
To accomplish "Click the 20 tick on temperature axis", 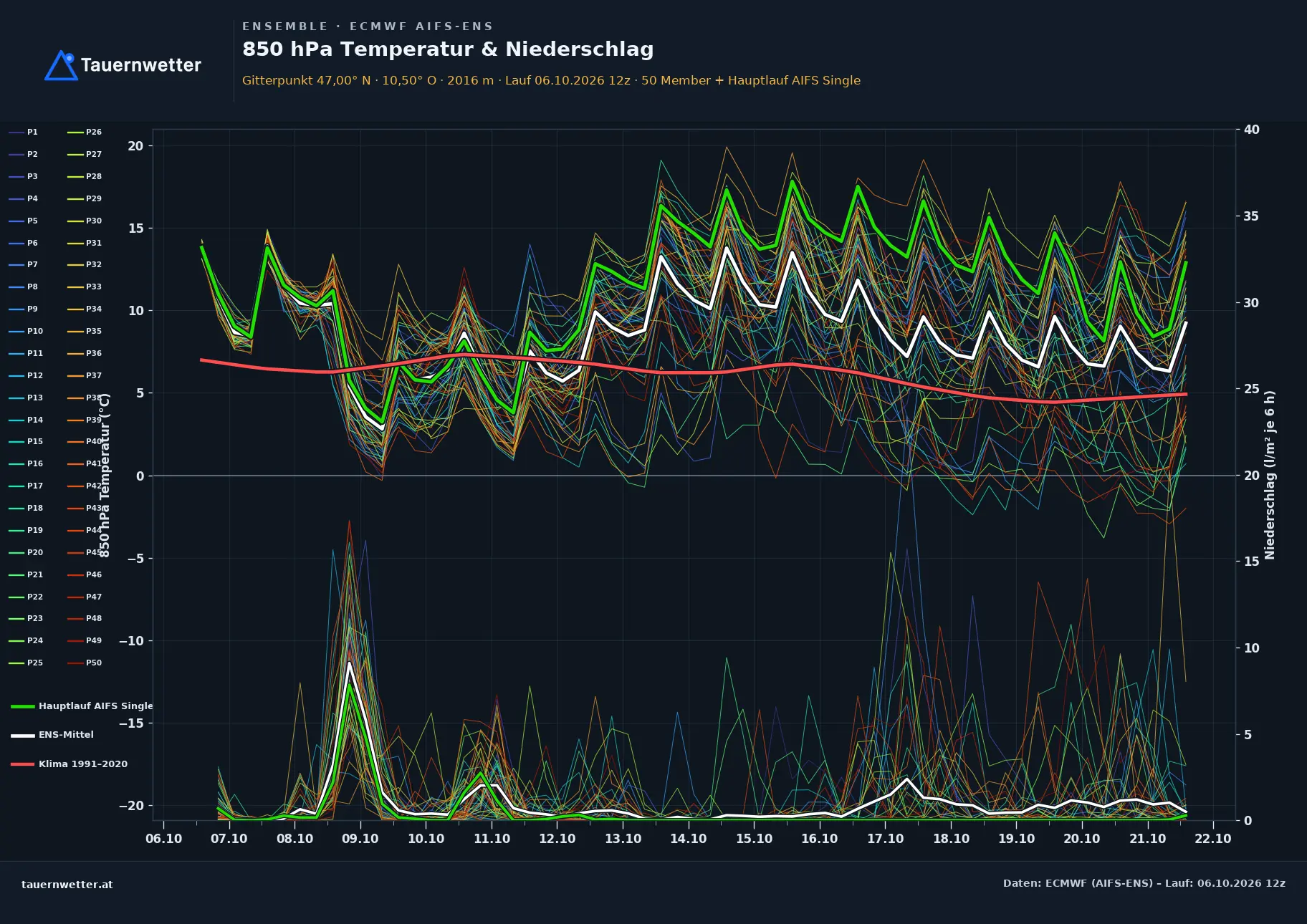I will [135, 146].
